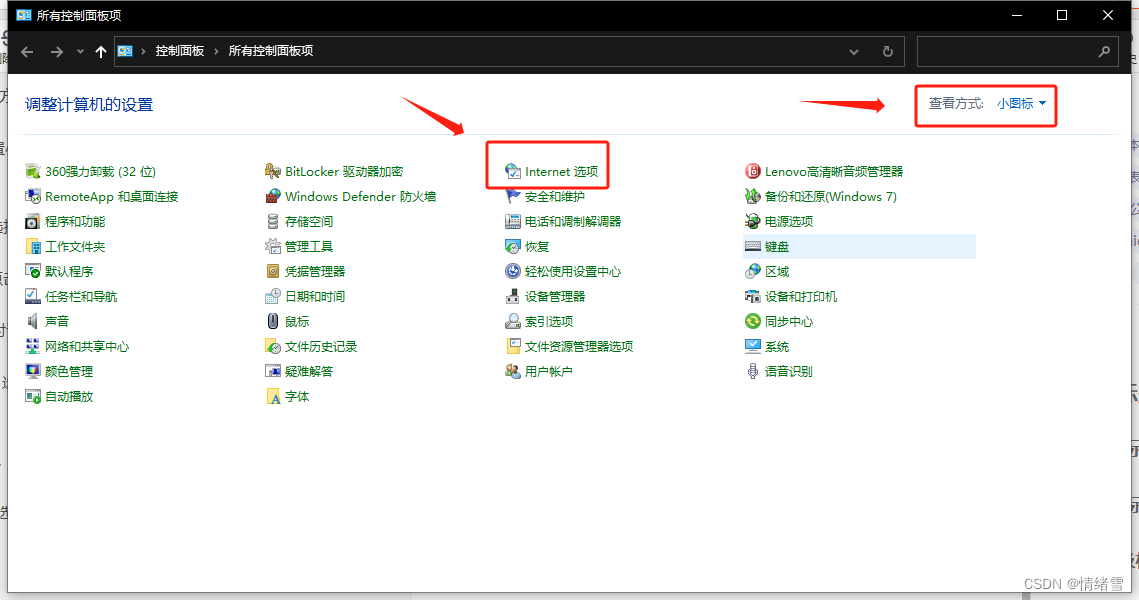Expand chevron after 控制面板 breadcrumb
Screen dimensions: 1139x600
216,52
